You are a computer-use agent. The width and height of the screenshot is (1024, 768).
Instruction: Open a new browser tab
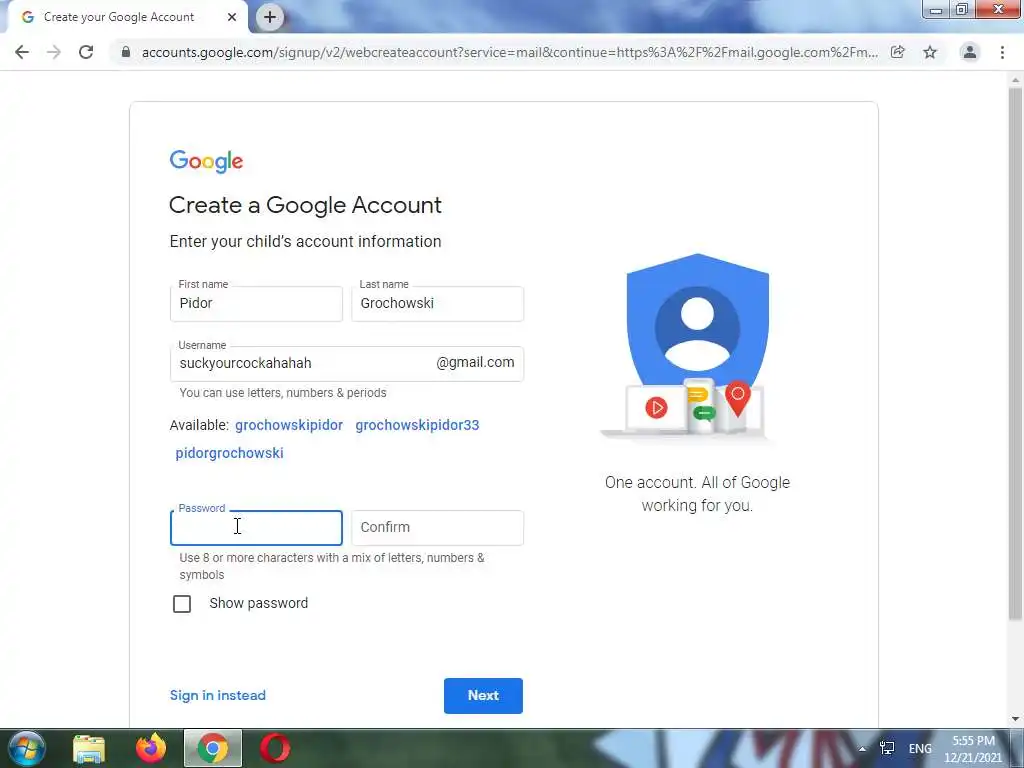pyautogui.click(x=270, y=17)
